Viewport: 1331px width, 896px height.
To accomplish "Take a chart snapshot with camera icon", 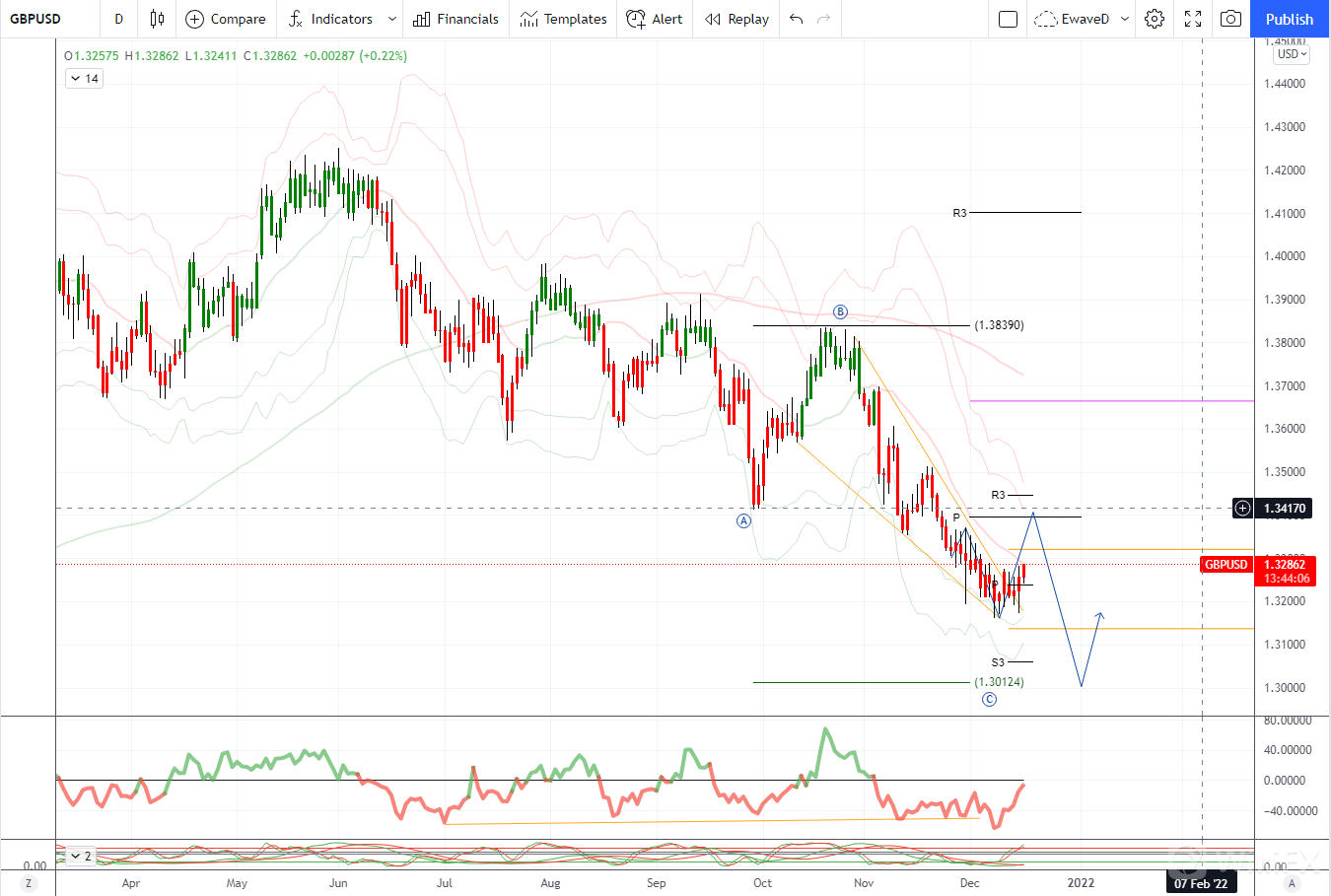I will pos(1230,19).
